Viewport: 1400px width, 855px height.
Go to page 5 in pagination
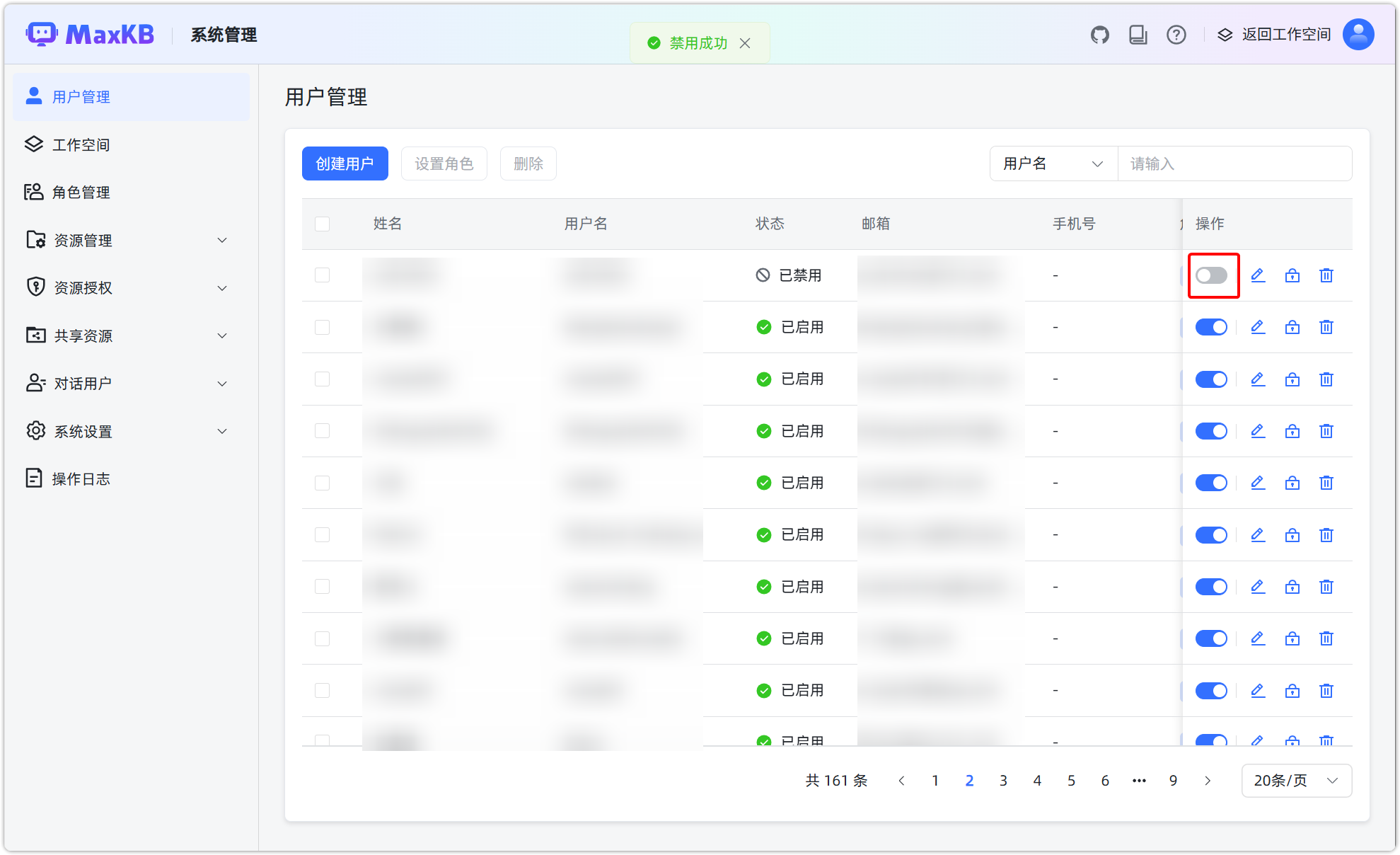tap(1071, 780)
